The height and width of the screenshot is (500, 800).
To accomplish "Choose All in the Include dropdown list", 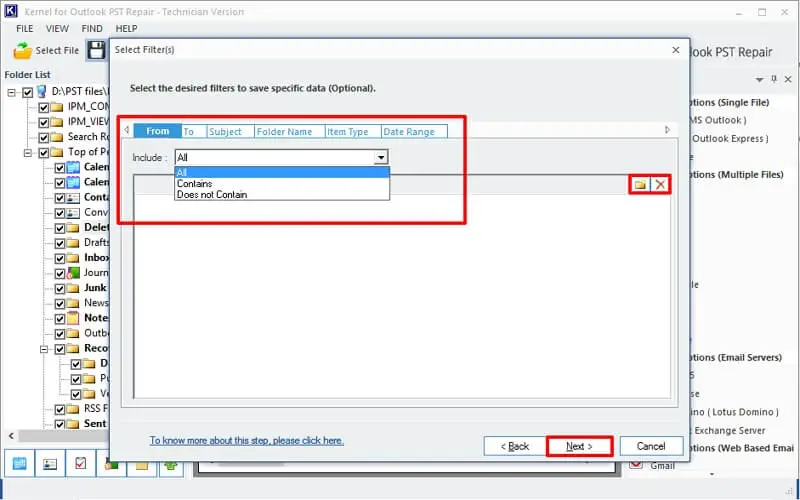I will click(282, 172).
